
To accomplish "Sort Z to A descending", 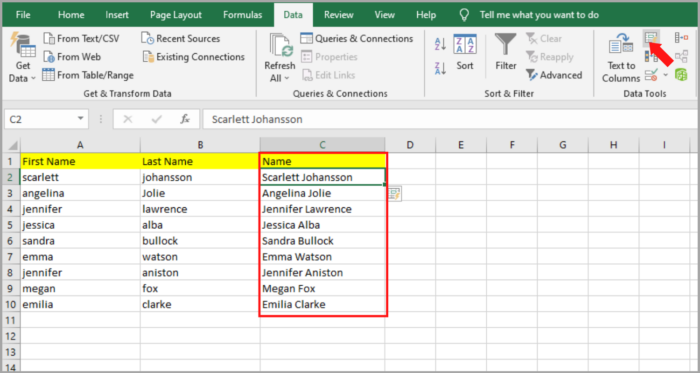I will [x=440, y=68].
